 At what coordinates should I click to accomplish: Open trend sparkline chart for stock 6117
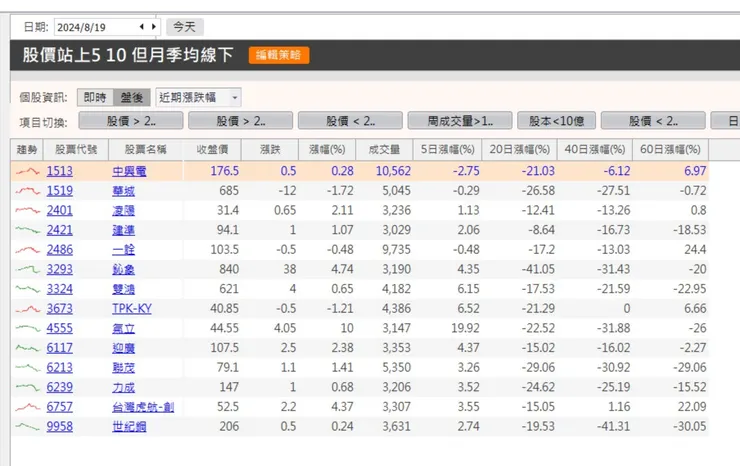click(x=27, y=348)
